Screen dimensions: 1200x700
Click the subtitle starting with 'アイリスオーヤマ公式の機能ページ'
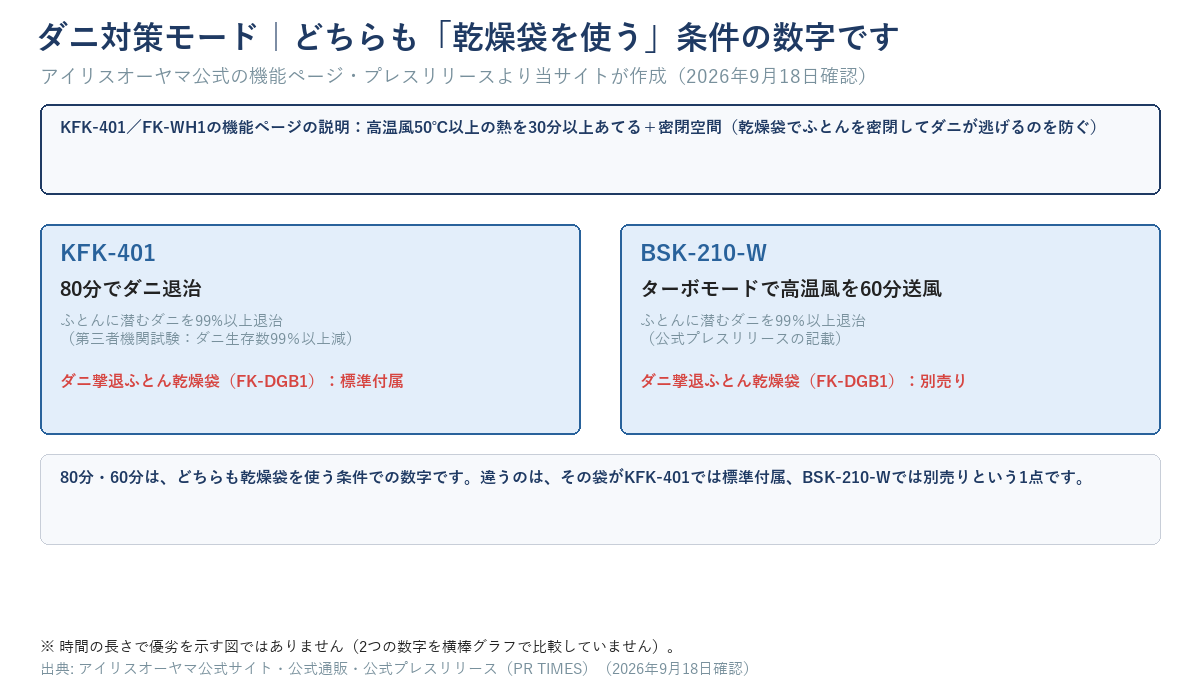pos(453,76)
